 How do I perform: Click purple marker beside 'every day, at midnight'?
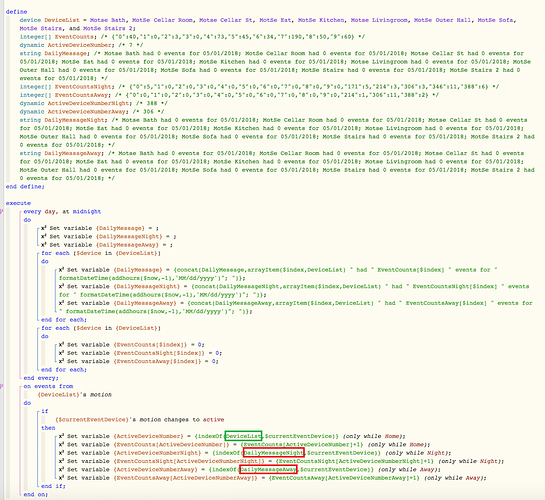[1, 211]
